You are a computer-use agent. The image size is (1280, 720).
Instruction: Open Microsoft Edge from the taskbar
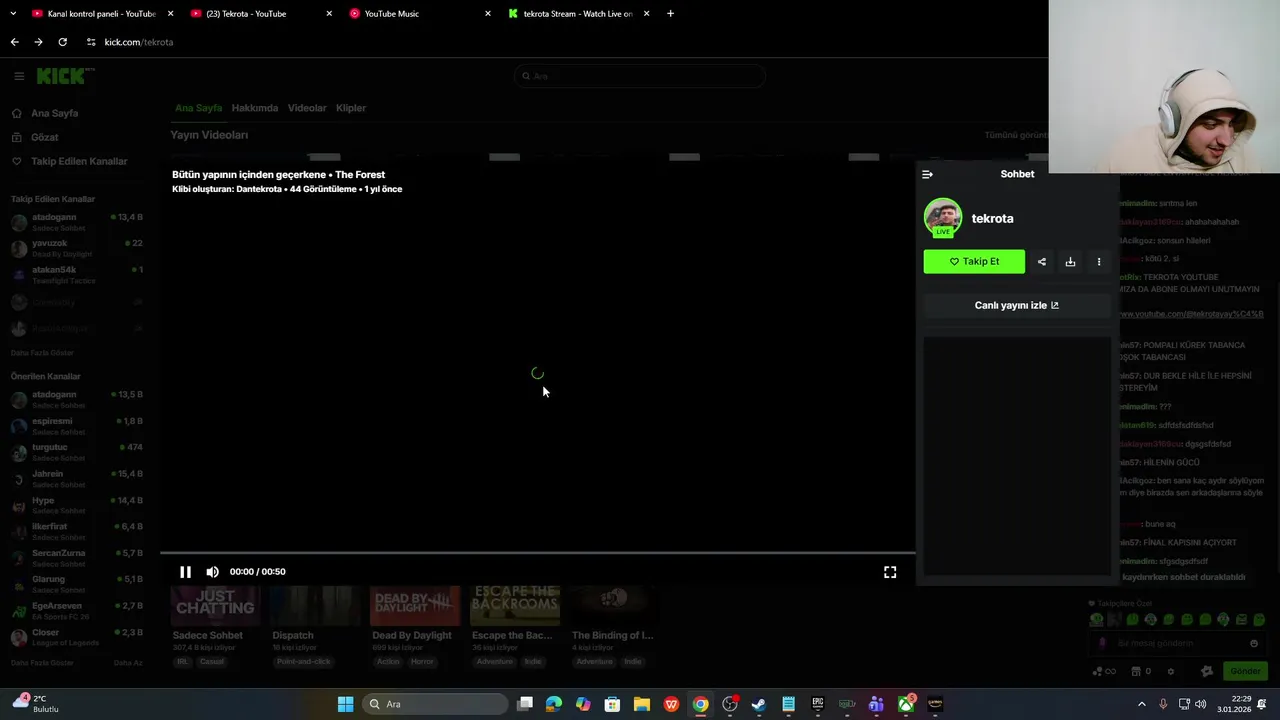(554, 704)
